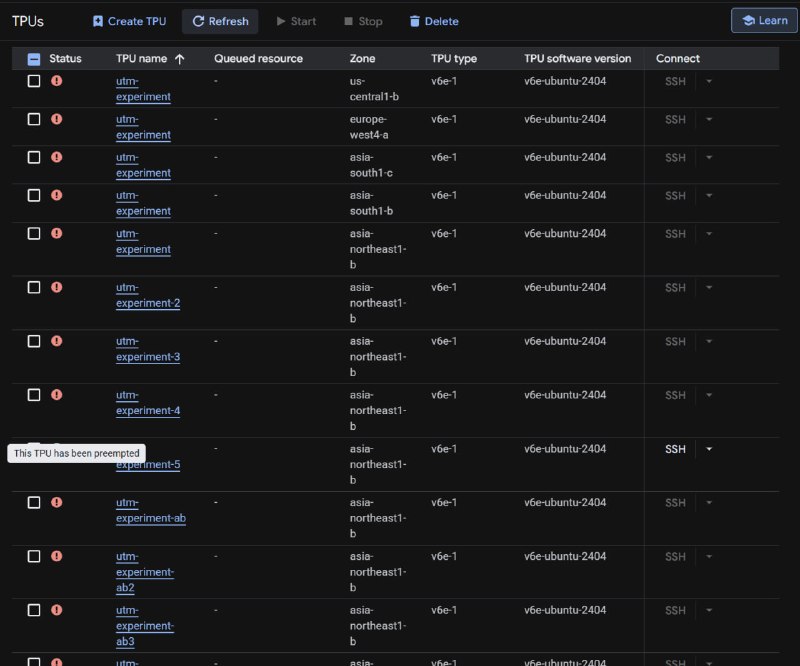800x666 pixels.
Task: Click the Start play icon
Action: [281, 21]
